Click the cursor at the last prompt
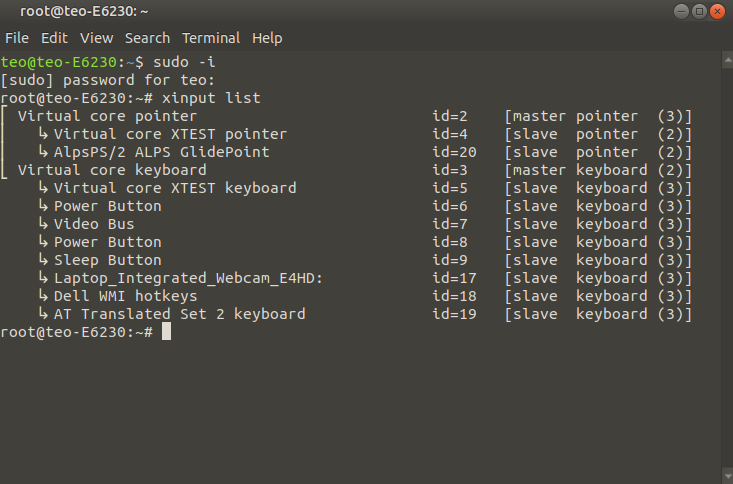This screenshot has width=733, height=484. [x=166, y=332]
